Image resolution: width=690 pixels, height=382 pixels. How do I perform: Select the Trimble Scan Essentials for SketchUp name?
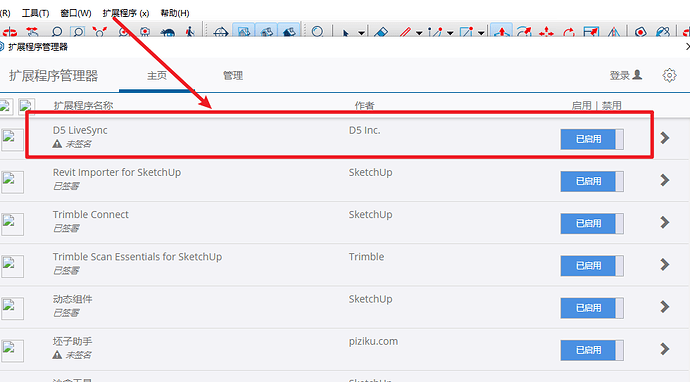137,257
